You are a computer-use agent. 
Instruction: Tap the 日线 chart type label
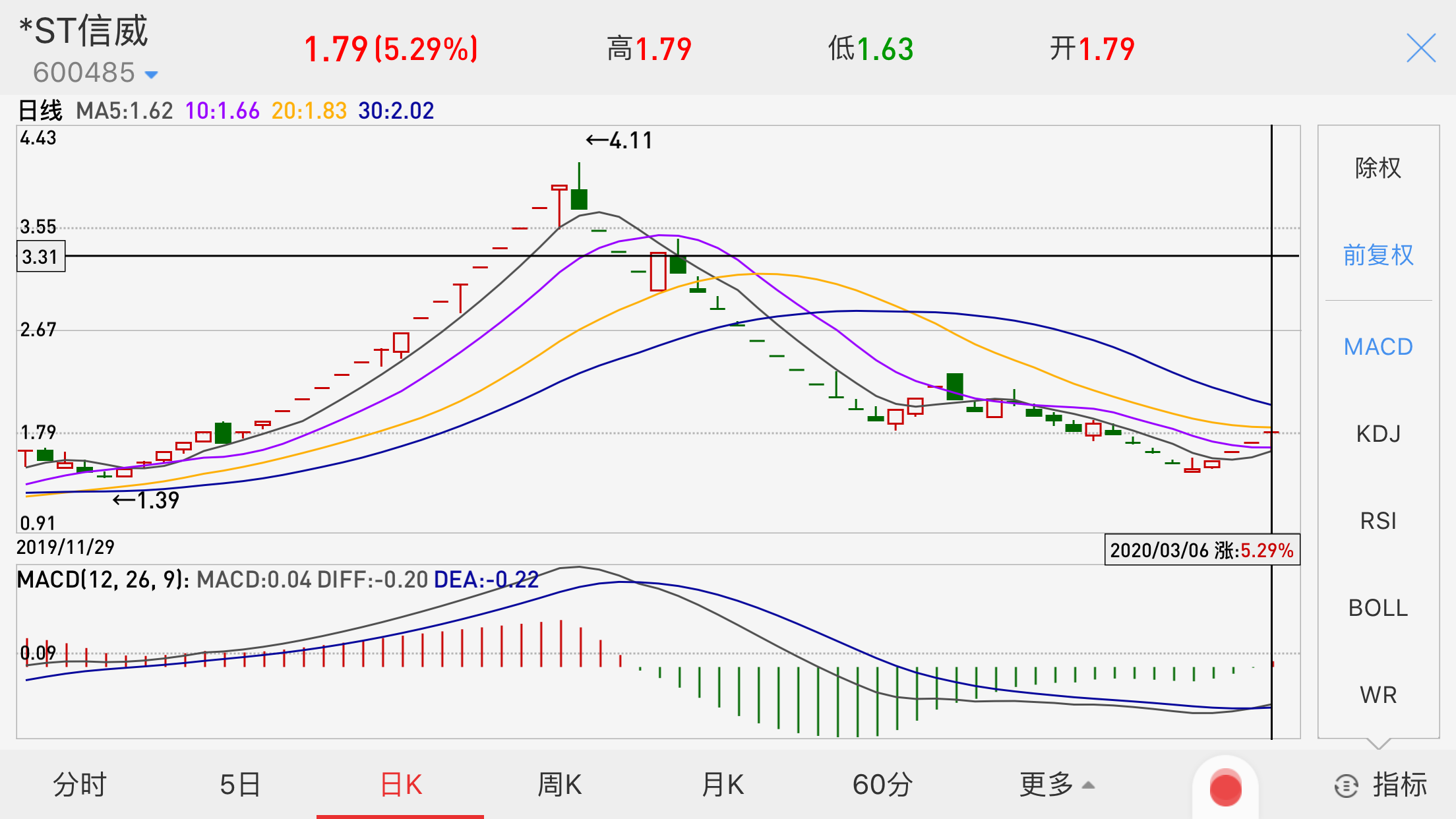(x=40, y=111)
